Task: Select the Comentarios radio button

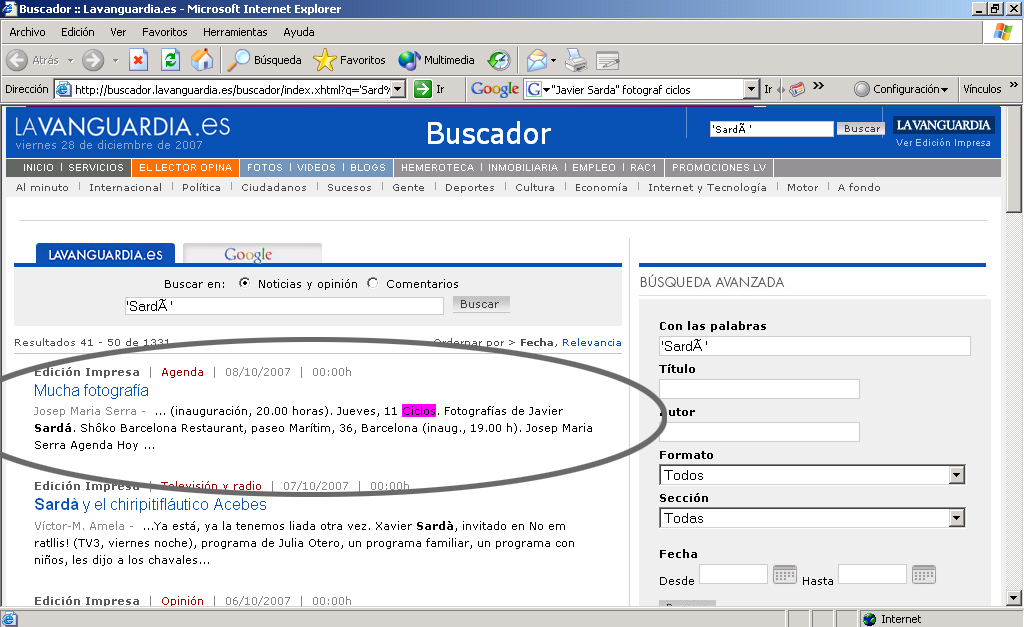Action: [x=373, y=283]
